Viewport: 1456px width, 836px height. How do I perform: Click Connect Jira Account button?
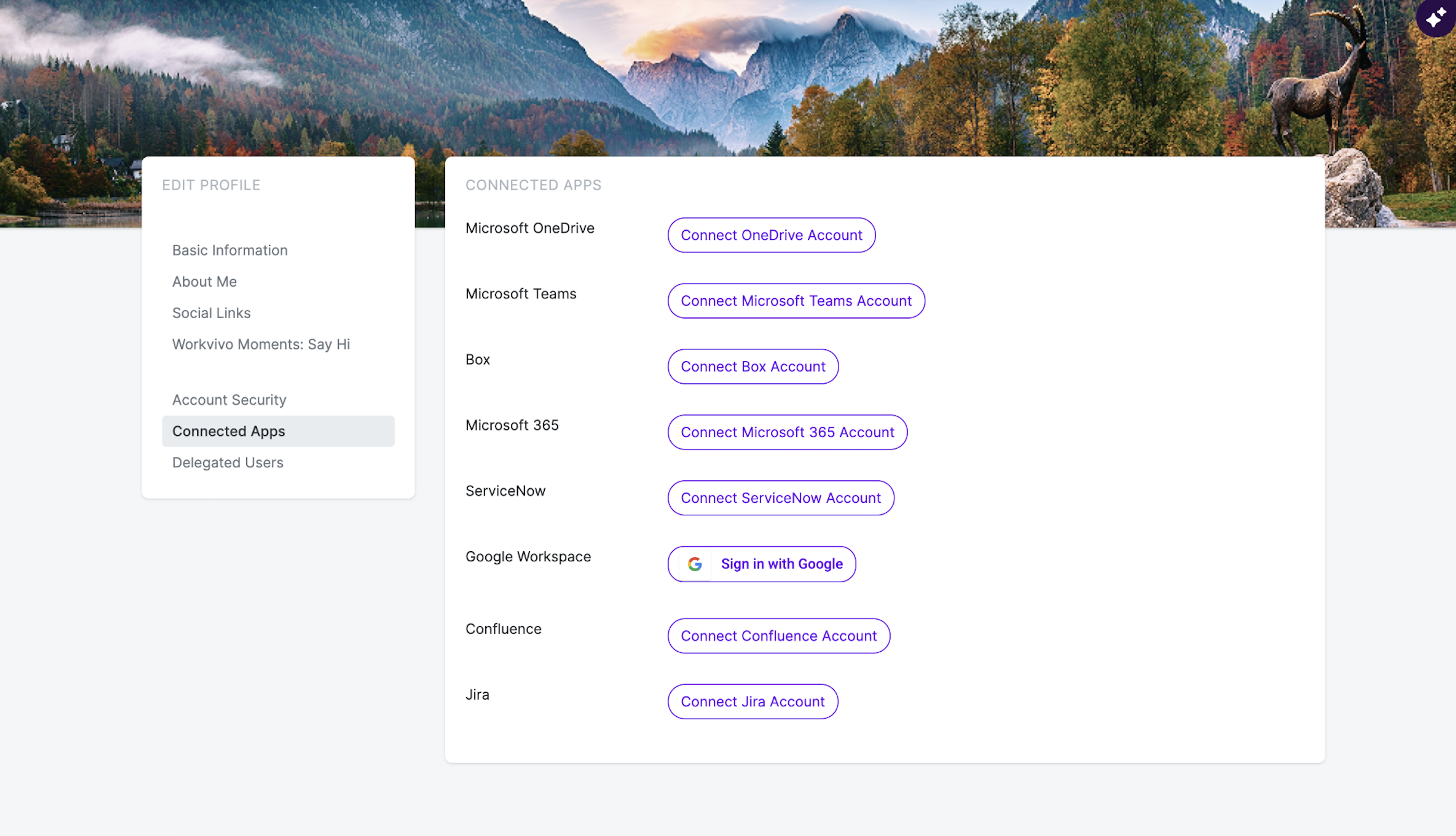[753, 702]
